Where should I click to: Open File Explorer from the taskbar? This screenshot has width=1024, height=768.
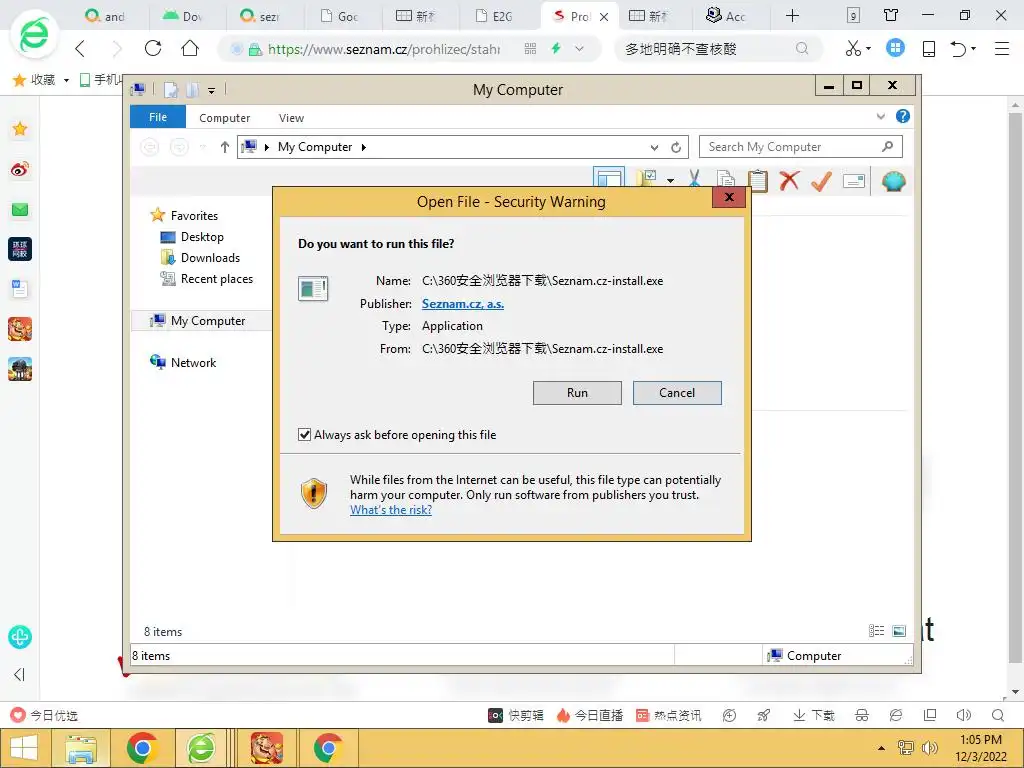point(80,748)
